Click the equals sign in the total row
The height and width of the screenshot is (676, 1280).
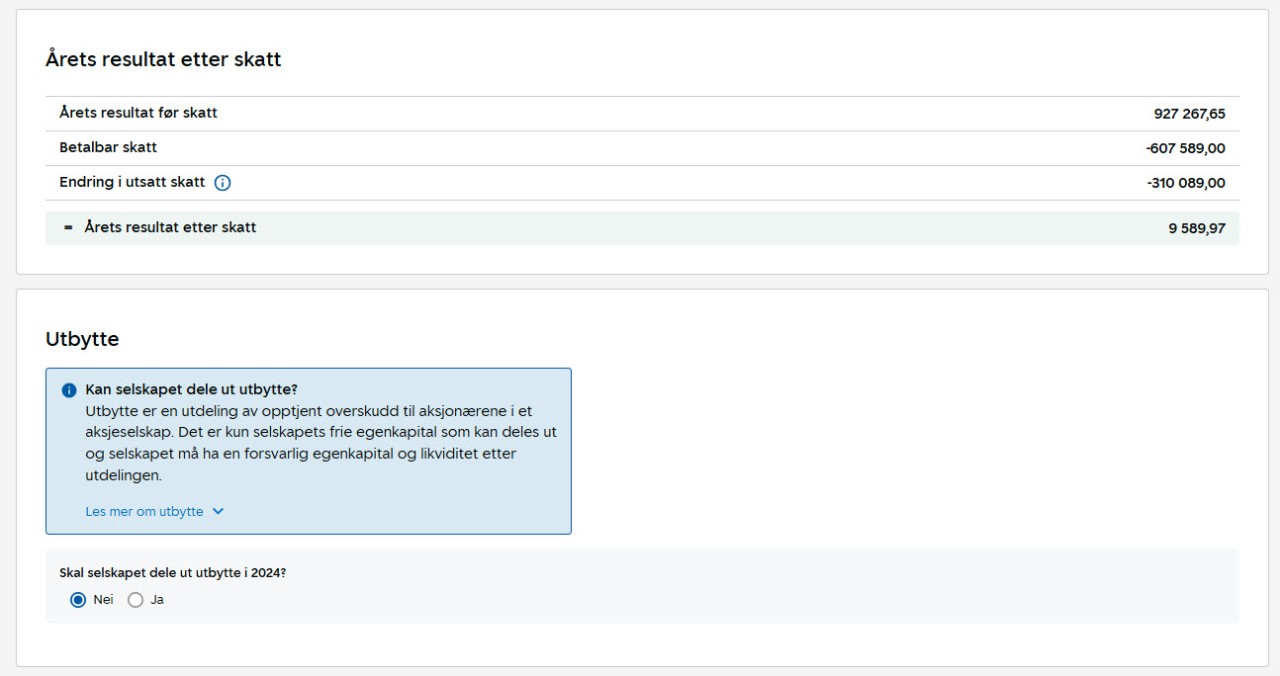[68, 228]
